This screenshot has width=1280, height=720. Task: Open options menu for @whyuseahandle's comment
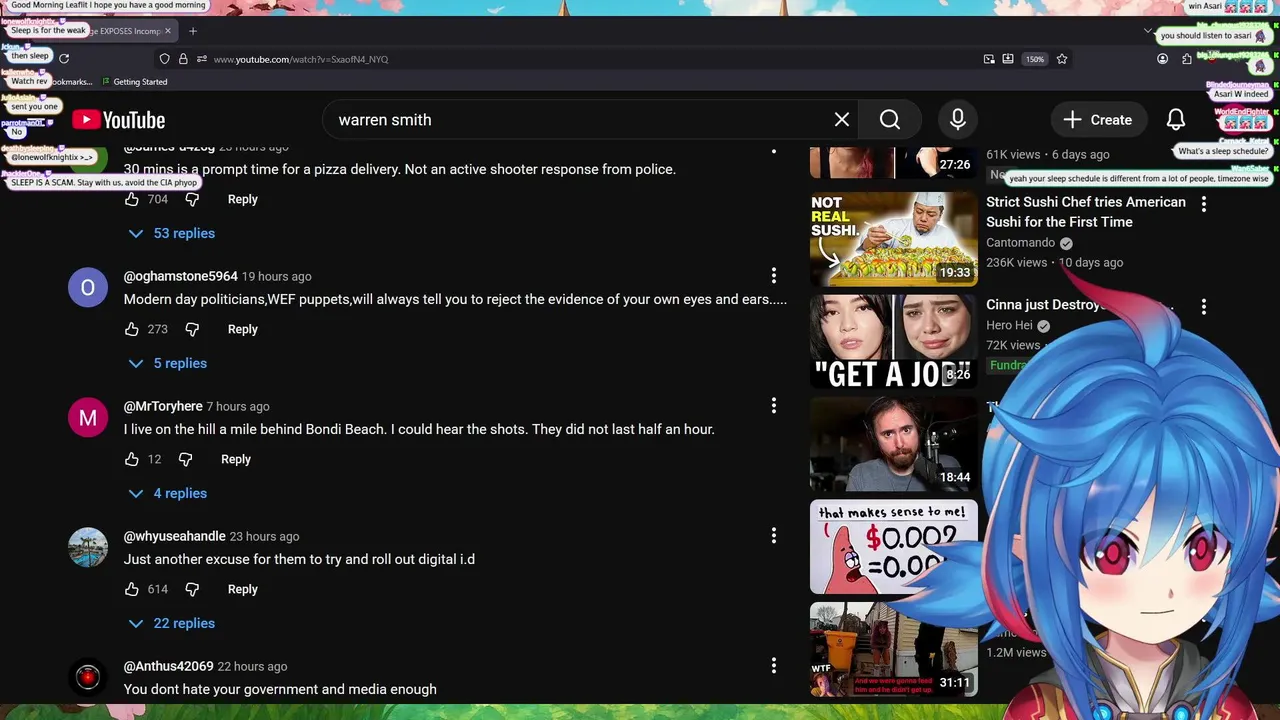point(773,535)
